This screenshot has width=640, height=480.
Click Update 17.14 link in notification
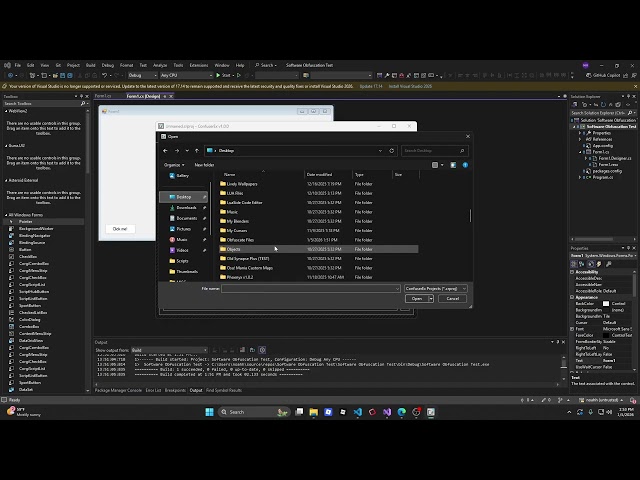371,87
